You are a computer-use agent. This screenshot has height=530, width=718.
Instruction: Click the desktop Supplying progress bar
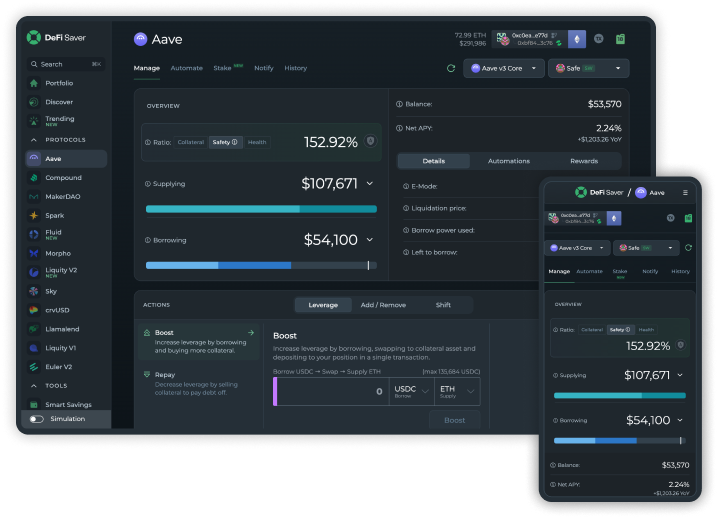(261, 209)
